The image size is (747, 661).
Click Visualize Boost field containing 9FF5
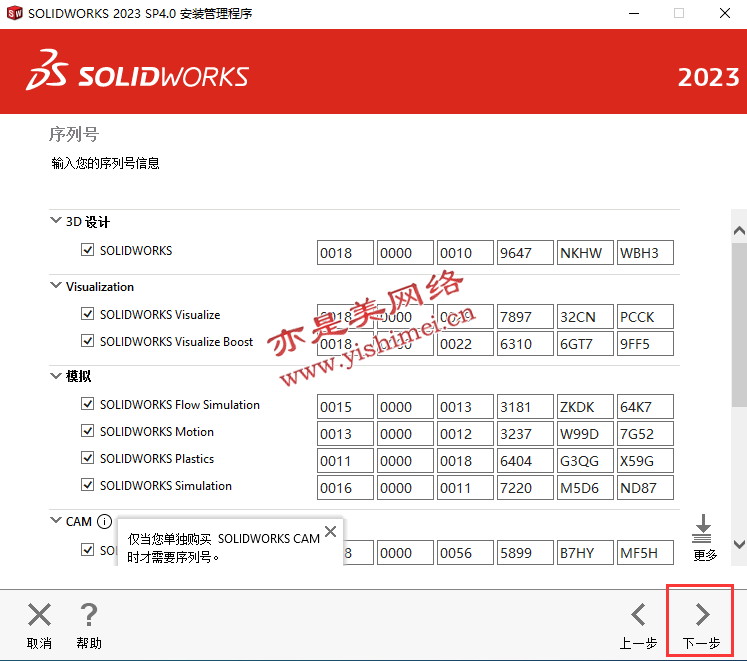645,344
